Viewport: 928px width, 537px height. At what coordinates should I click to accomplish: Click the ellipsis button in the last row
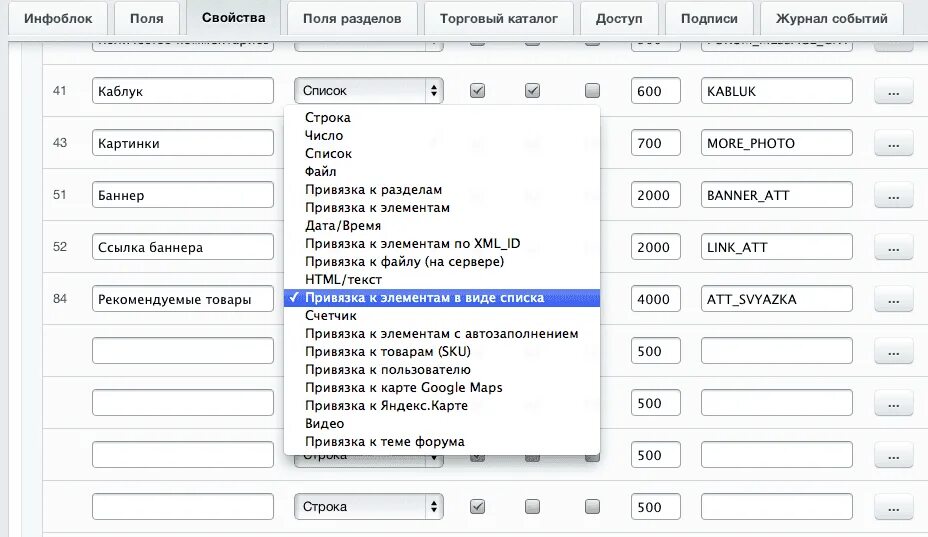click(893, 507)
